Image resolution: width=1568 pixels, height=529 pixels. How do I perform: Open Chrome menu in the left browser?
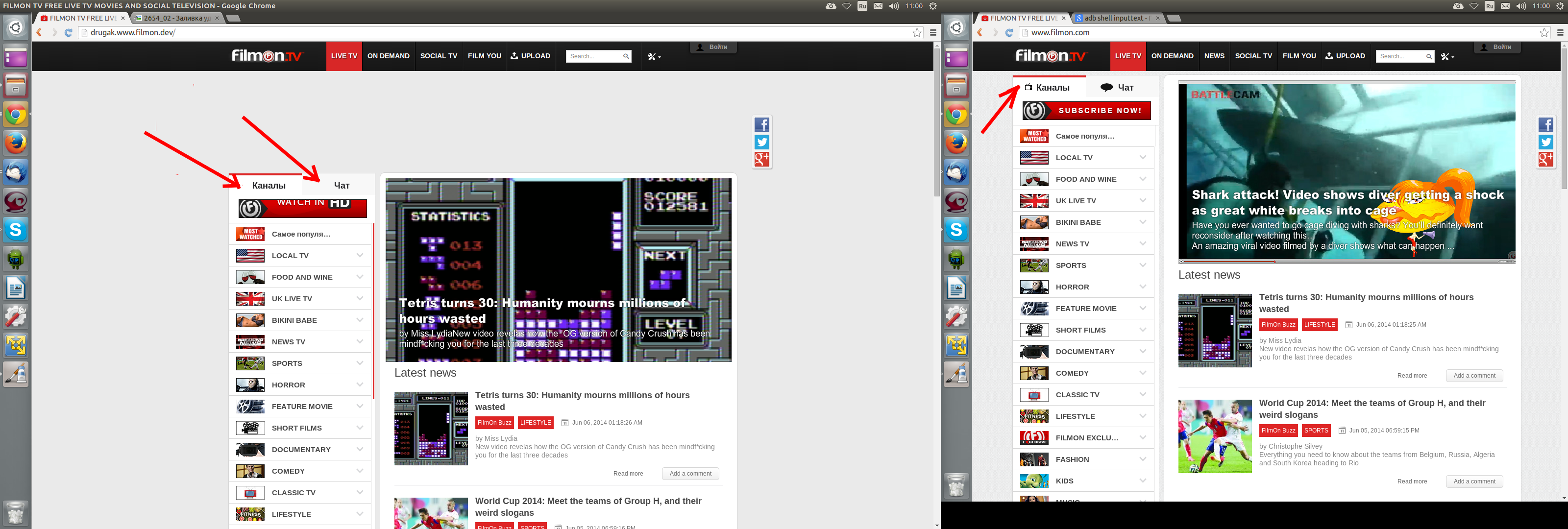click(932, 33)
